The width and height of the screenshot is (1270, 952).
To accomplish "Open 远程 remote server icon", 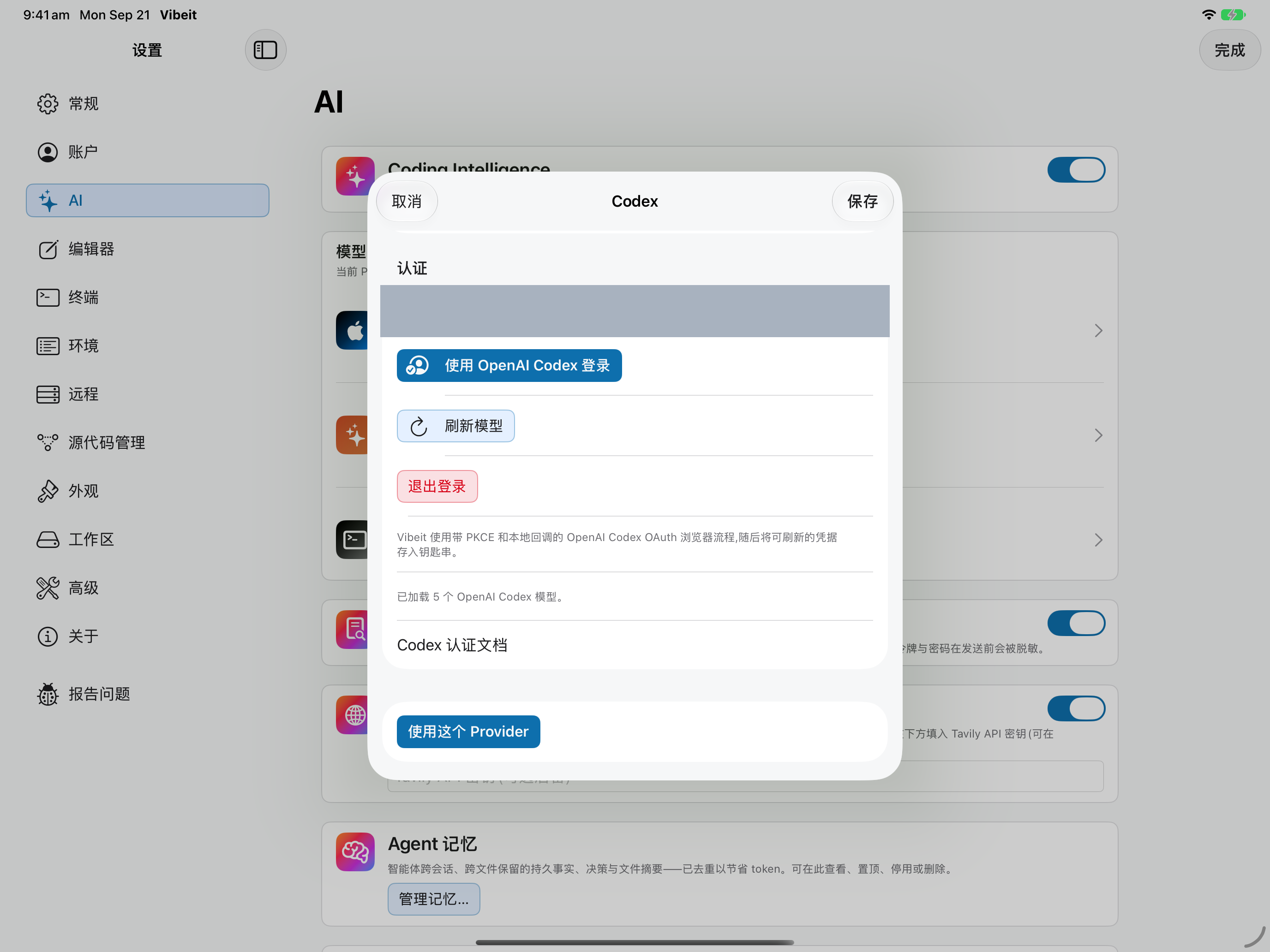I will coord(48,394).
